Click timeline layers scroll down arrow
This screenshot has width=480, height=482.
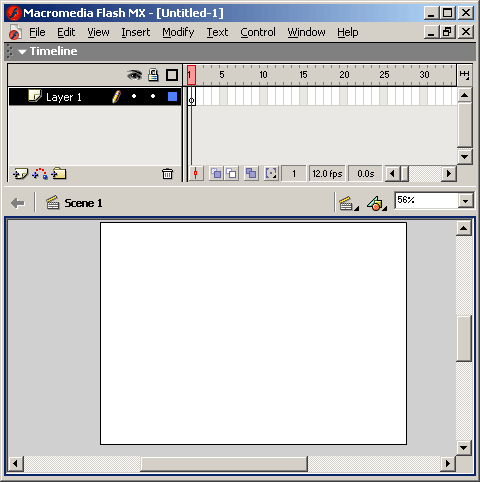(464, 156)
